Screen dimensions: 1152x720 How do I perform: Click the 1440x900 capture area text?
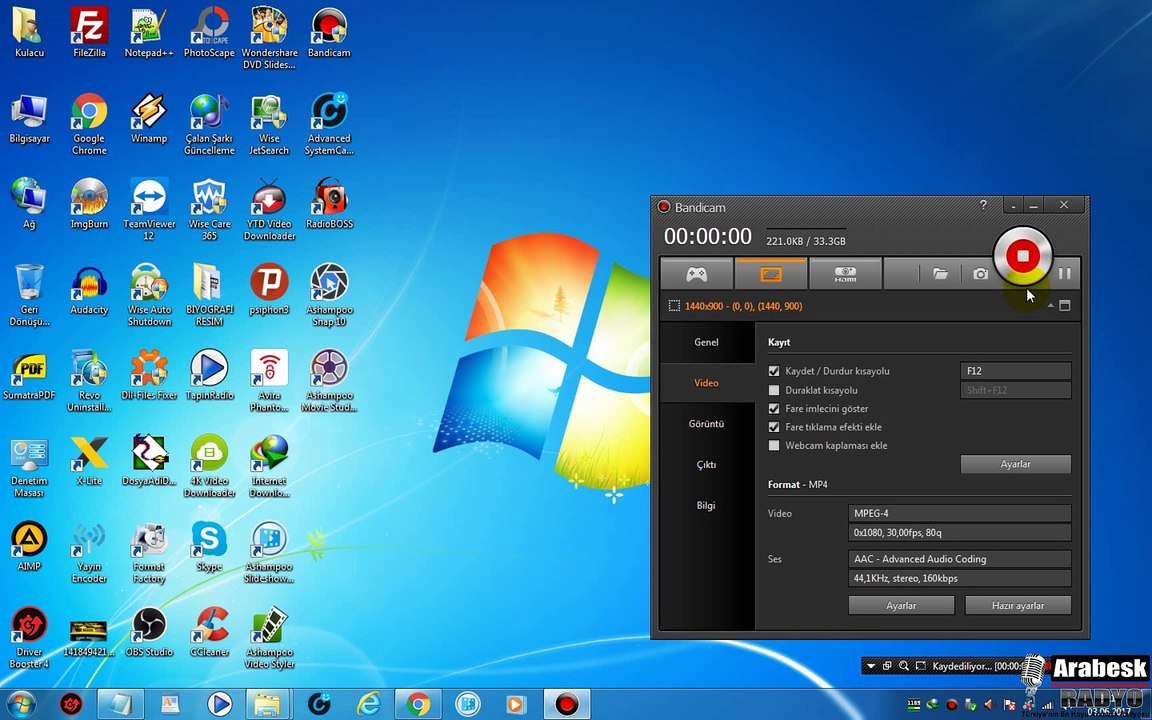(x=744, y=306)
